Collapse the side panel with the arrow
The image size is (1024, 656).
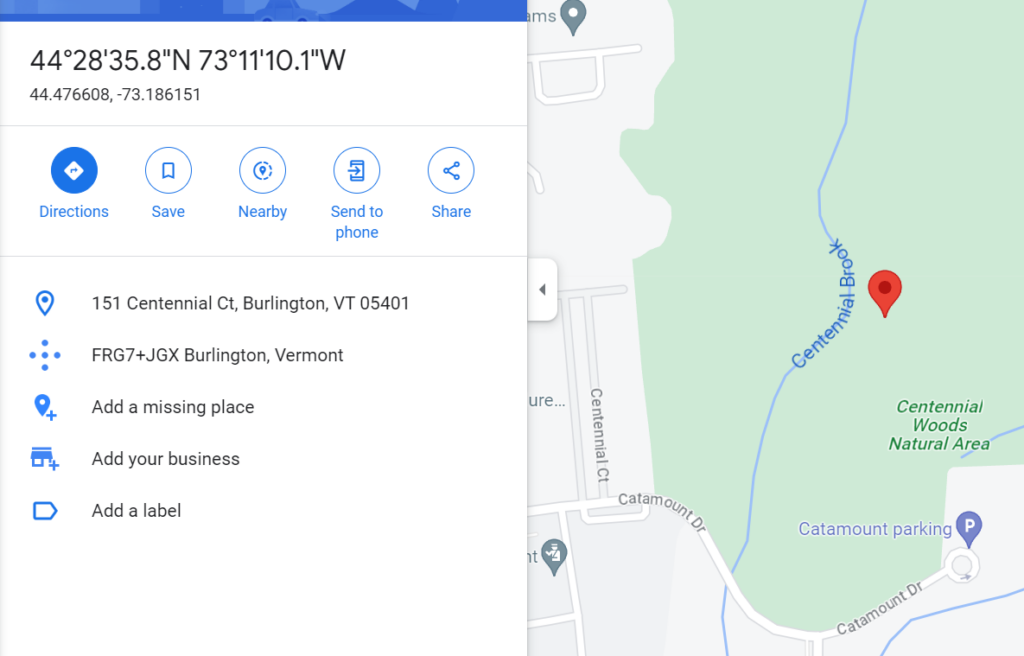(x=542, y=289)
